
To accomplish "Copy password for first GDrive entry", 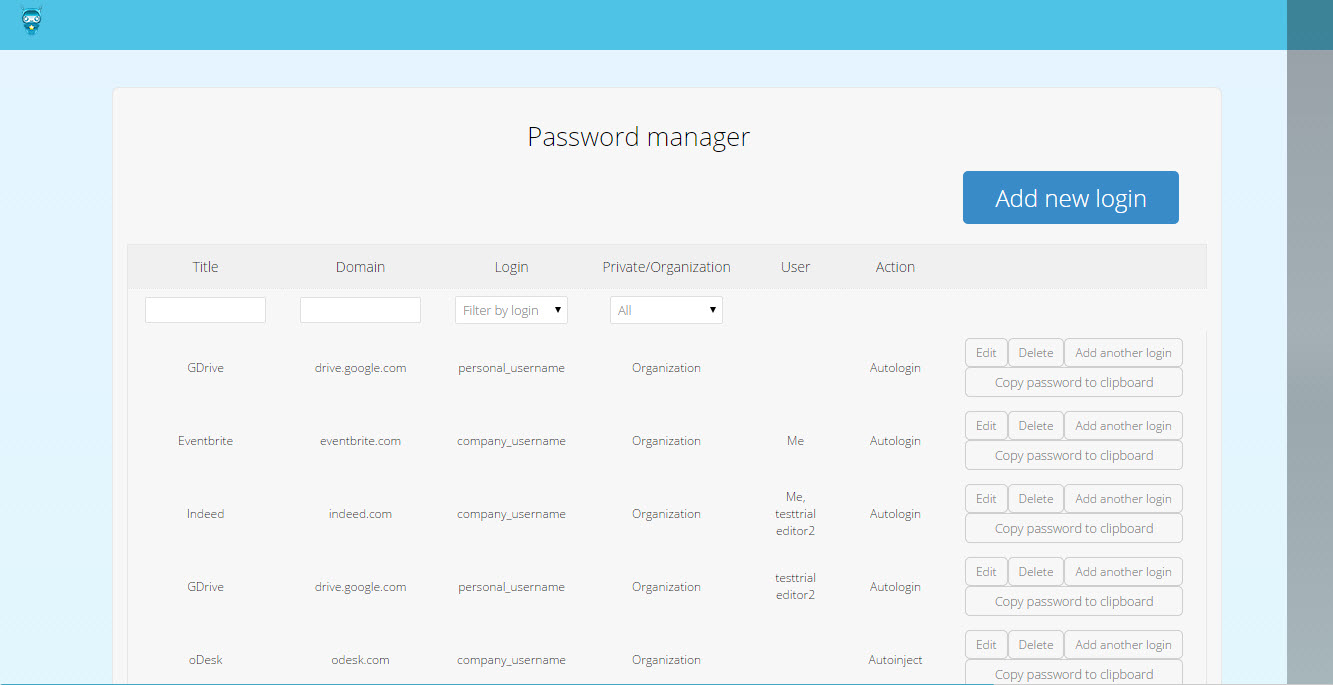I will 1073,383.
